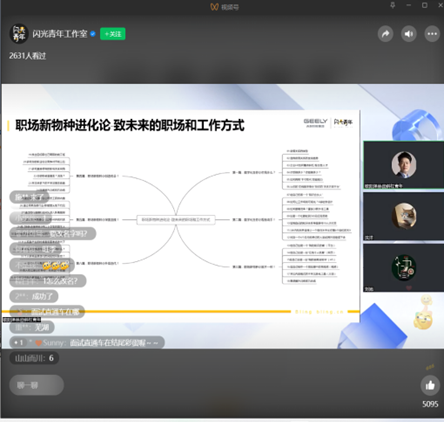Viewport: 444px width, 422px height.
Task: Mute the live stream speaker icon
Action: [409, 34]
